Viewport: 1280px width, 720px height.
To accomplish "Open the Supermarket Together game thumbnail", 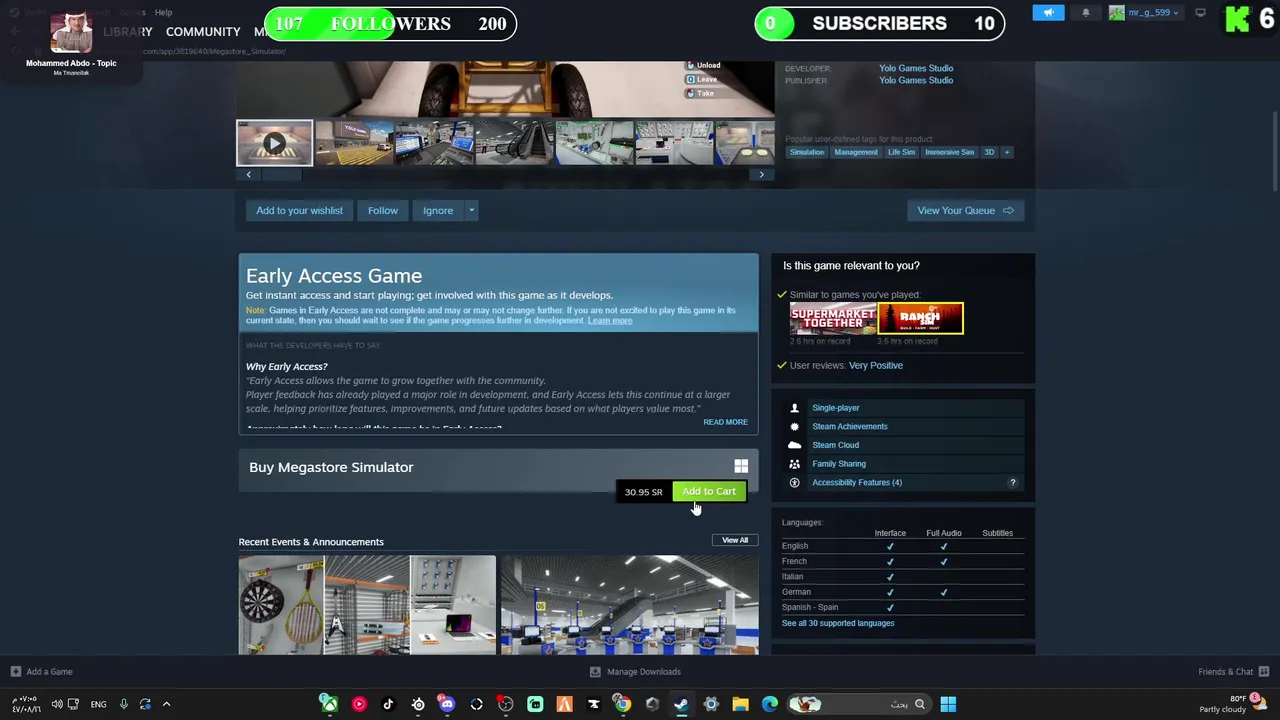I will [832, 319].
